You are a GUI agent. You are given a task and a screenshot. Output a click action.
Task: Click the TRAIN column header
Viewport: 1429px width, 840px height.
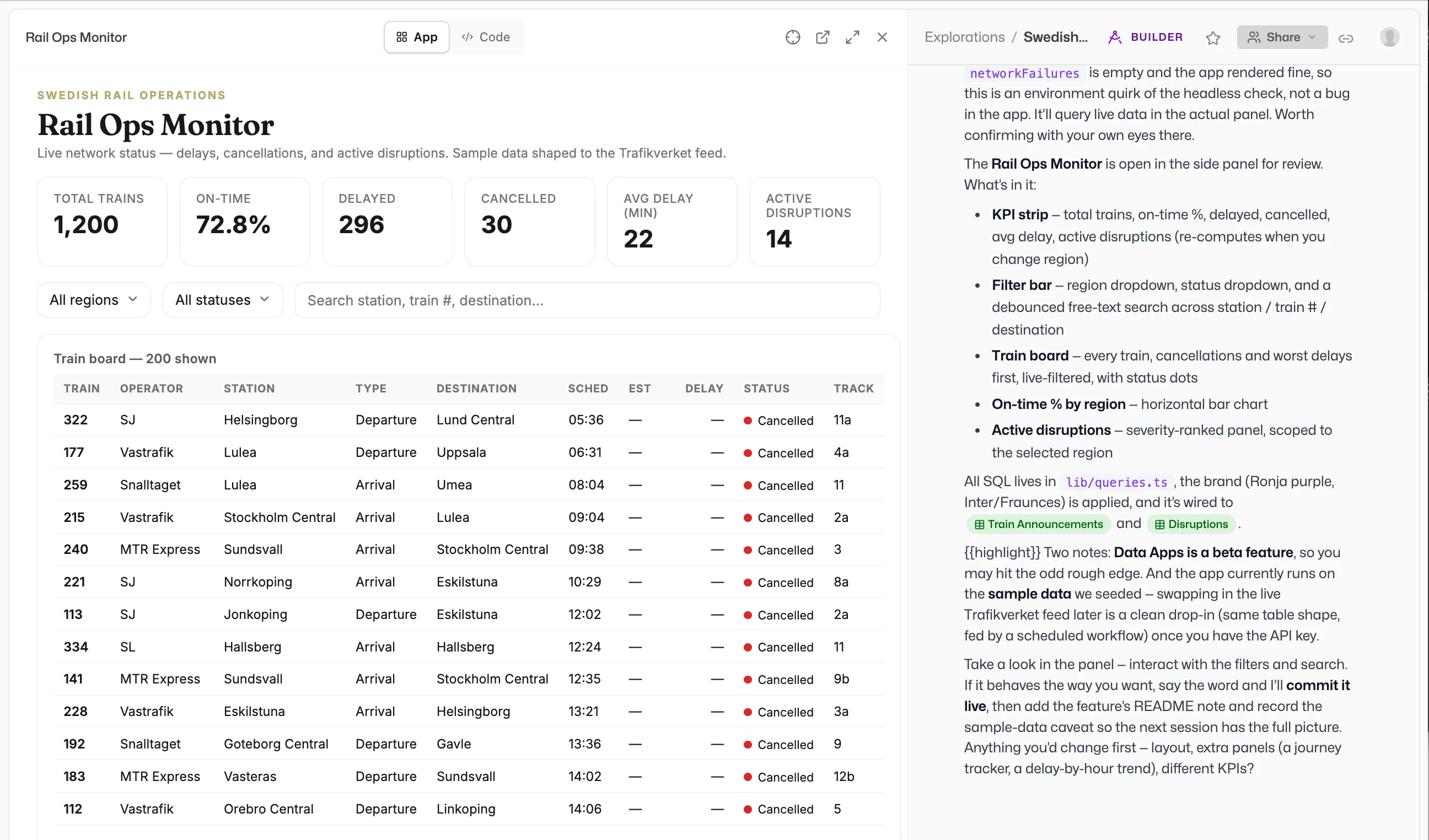(x=82, y=389)
